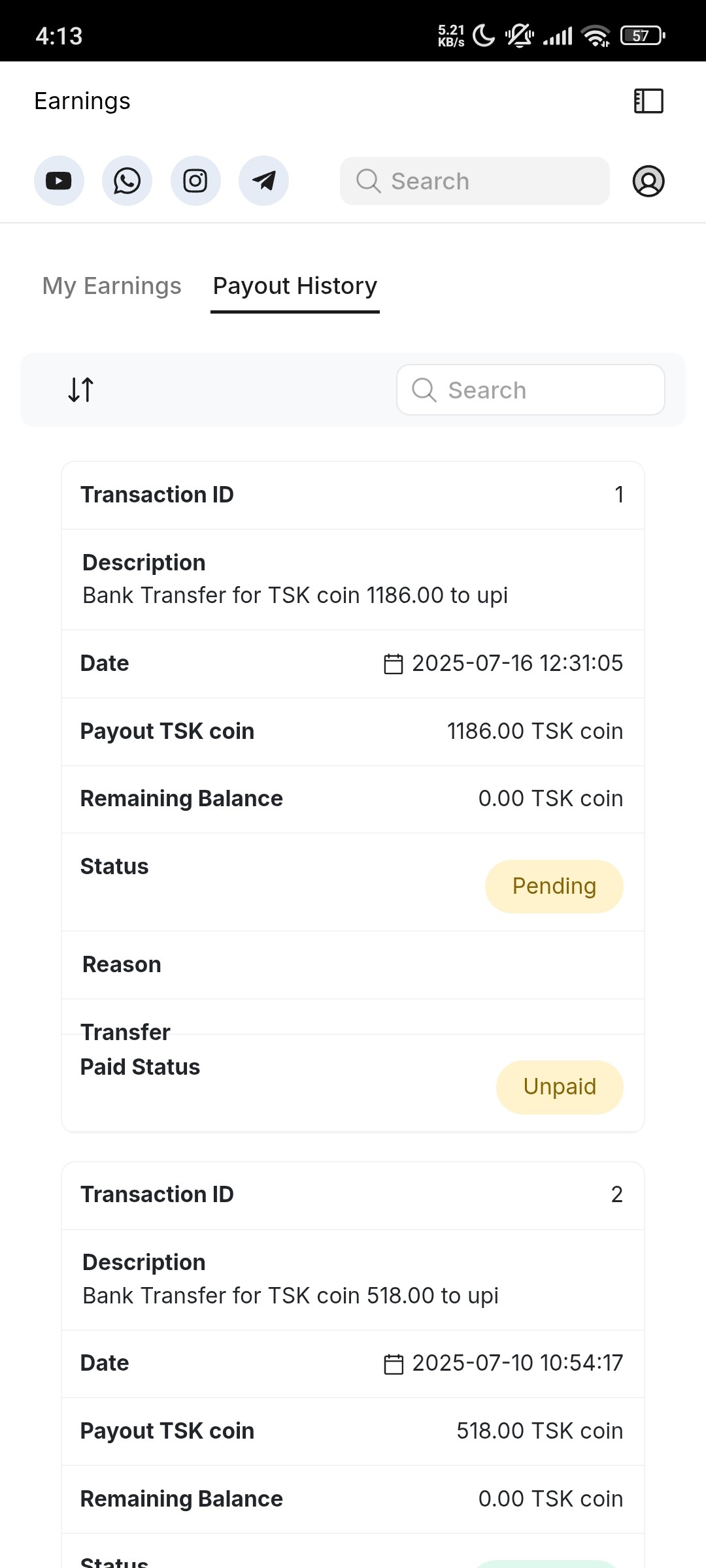
Task: Open the user profile icon
Action: [648, 181]
